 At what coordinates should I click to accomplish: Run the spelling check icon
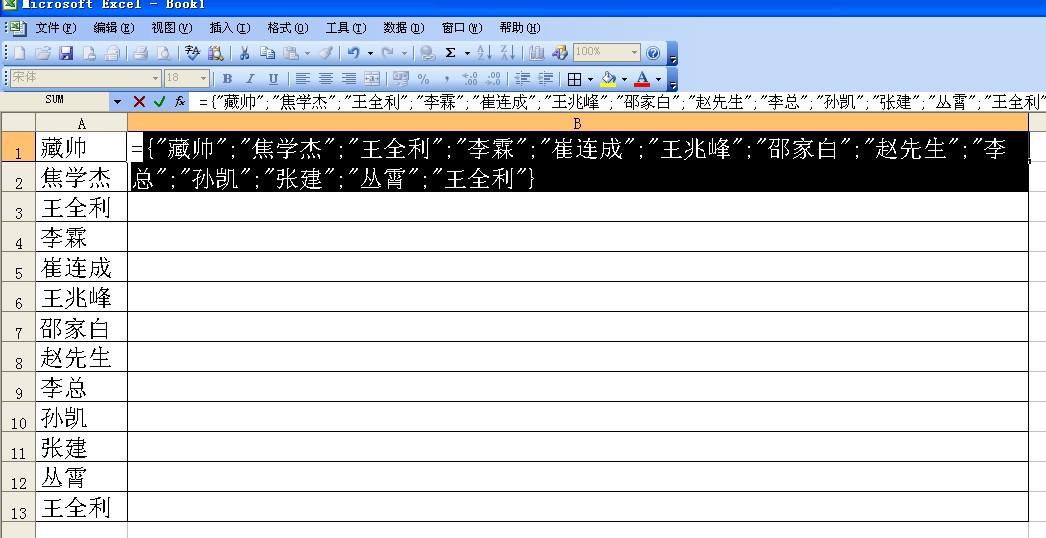click(x=192, y=53)
